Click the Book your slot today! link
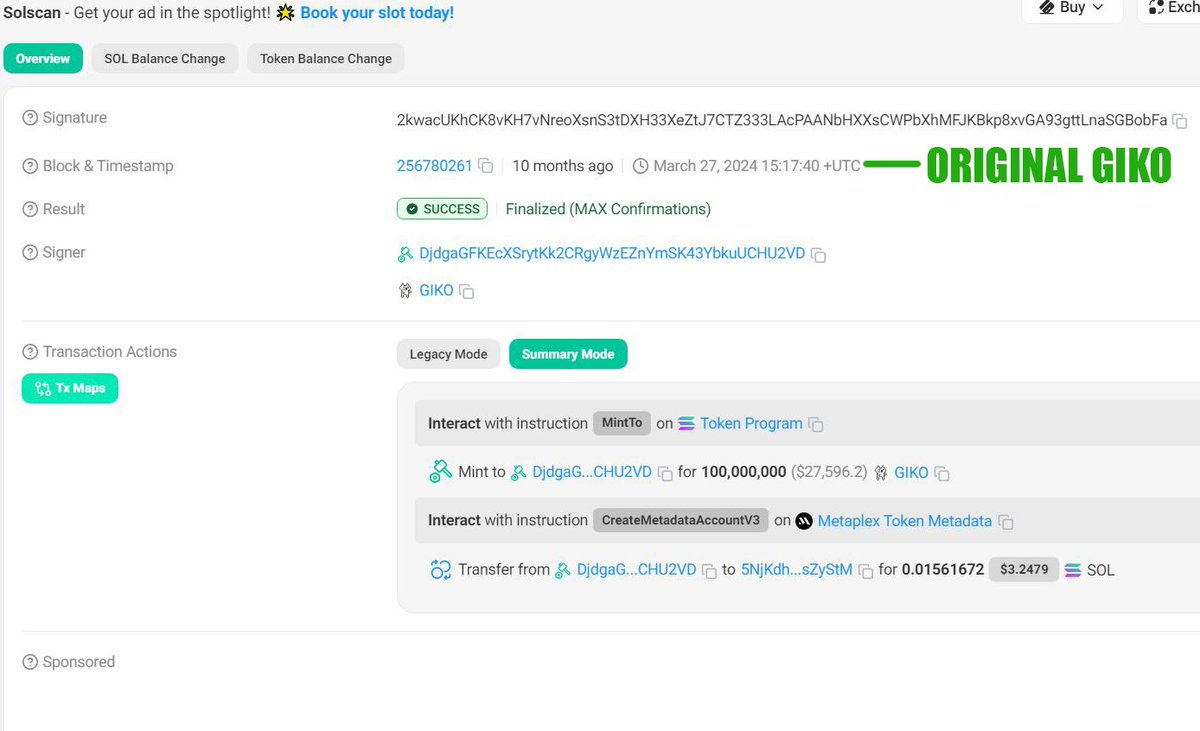 [377, 13]
